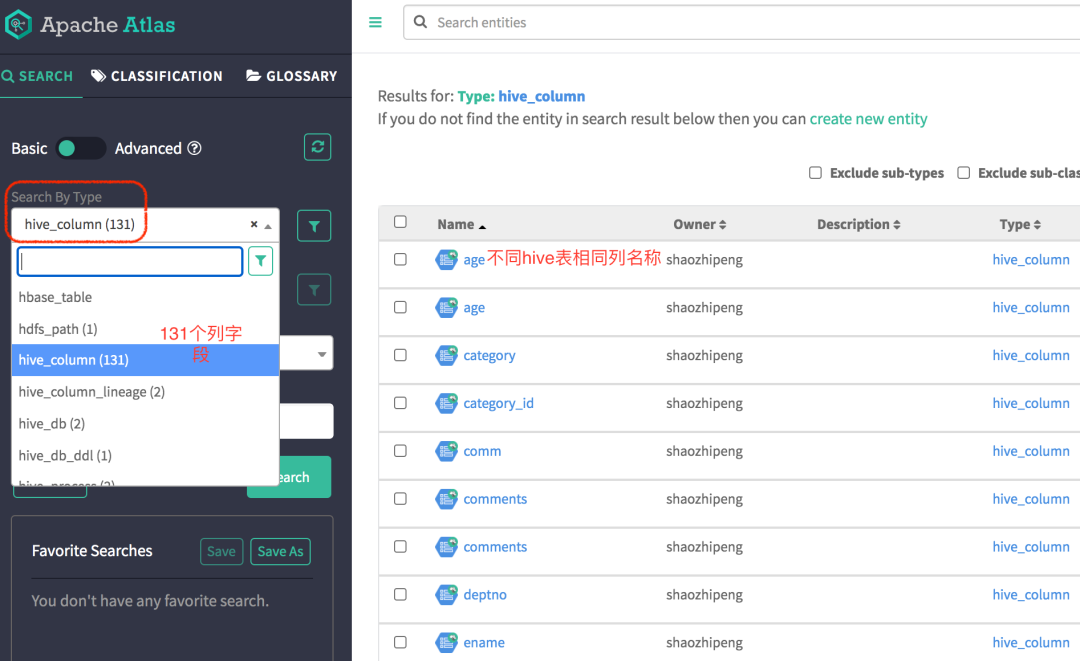The width and height of the screenshot is (1080, 661).
Task: Click entity icon of category row
Action: click(446, 355)
